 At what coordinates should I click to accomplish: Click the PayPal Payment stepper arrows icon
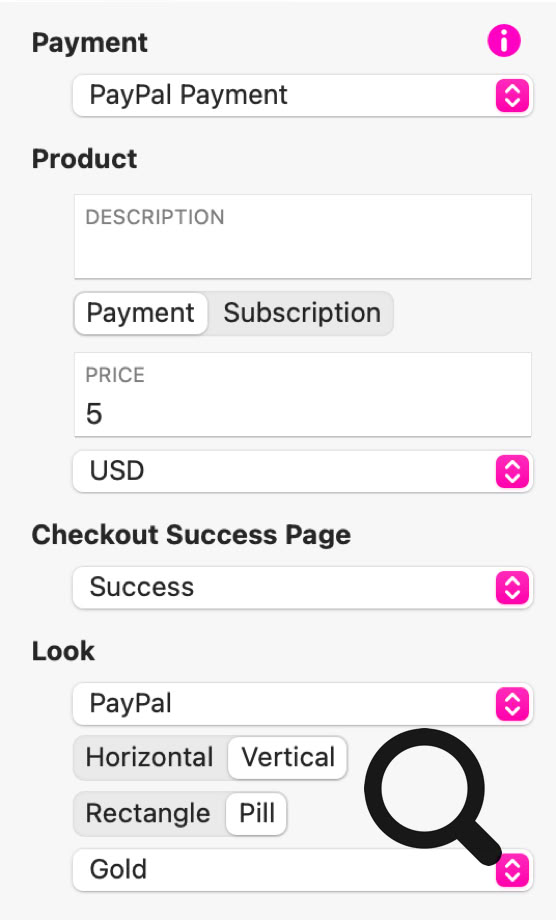[513, 96]
